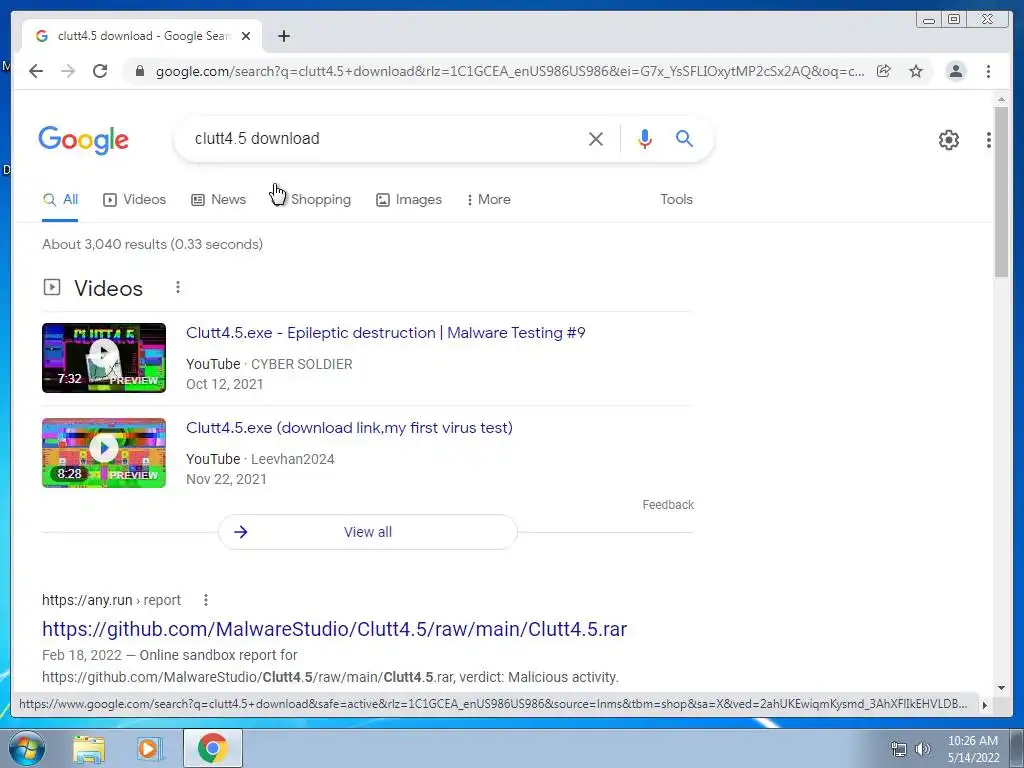This screenshot has width=1024, height=768.
Task: Play the 7:32 video thumbnail preview
Action: tap(104, 358)
